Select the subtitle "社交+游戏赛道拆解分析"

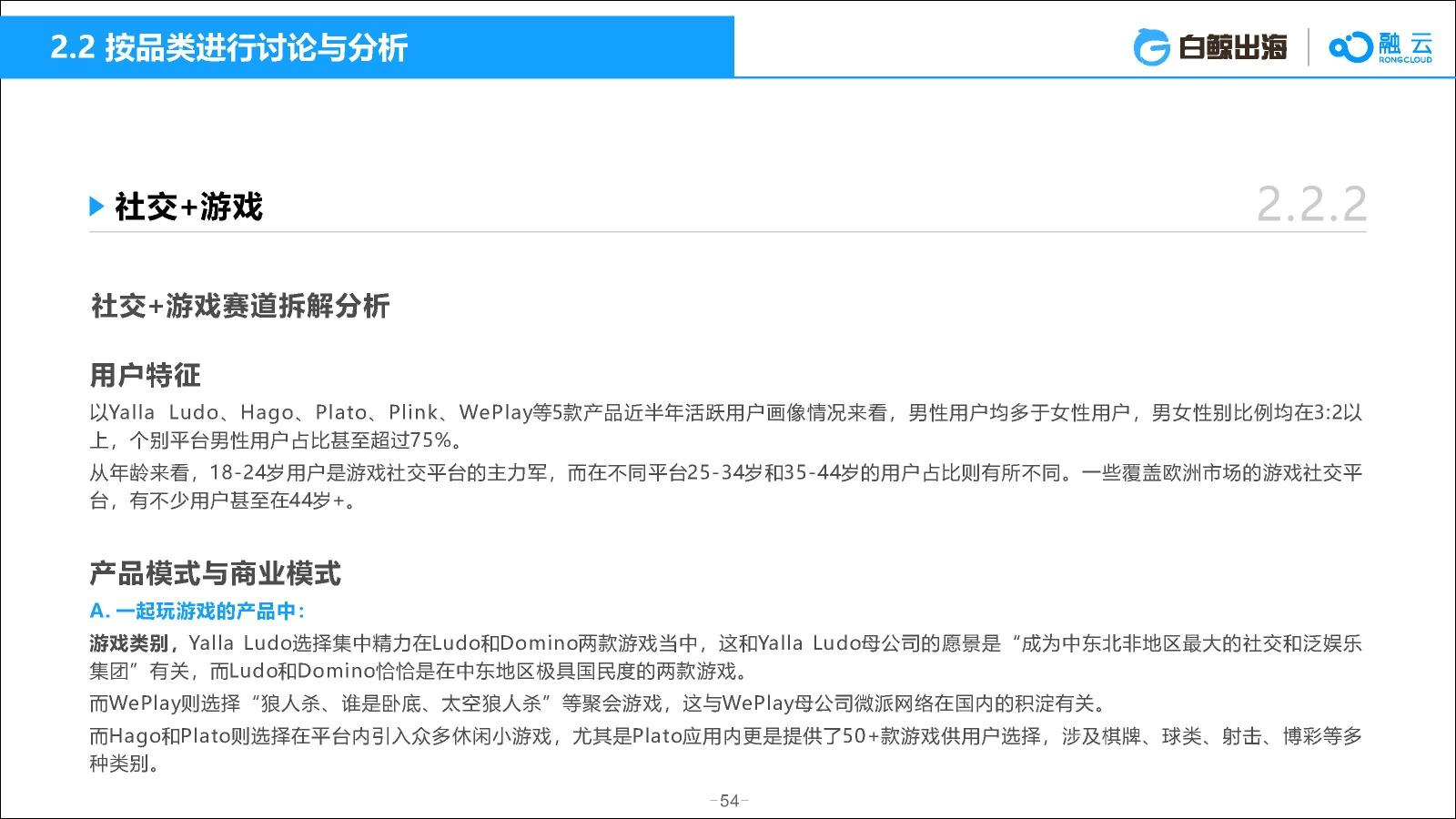(x=240, y=306)
